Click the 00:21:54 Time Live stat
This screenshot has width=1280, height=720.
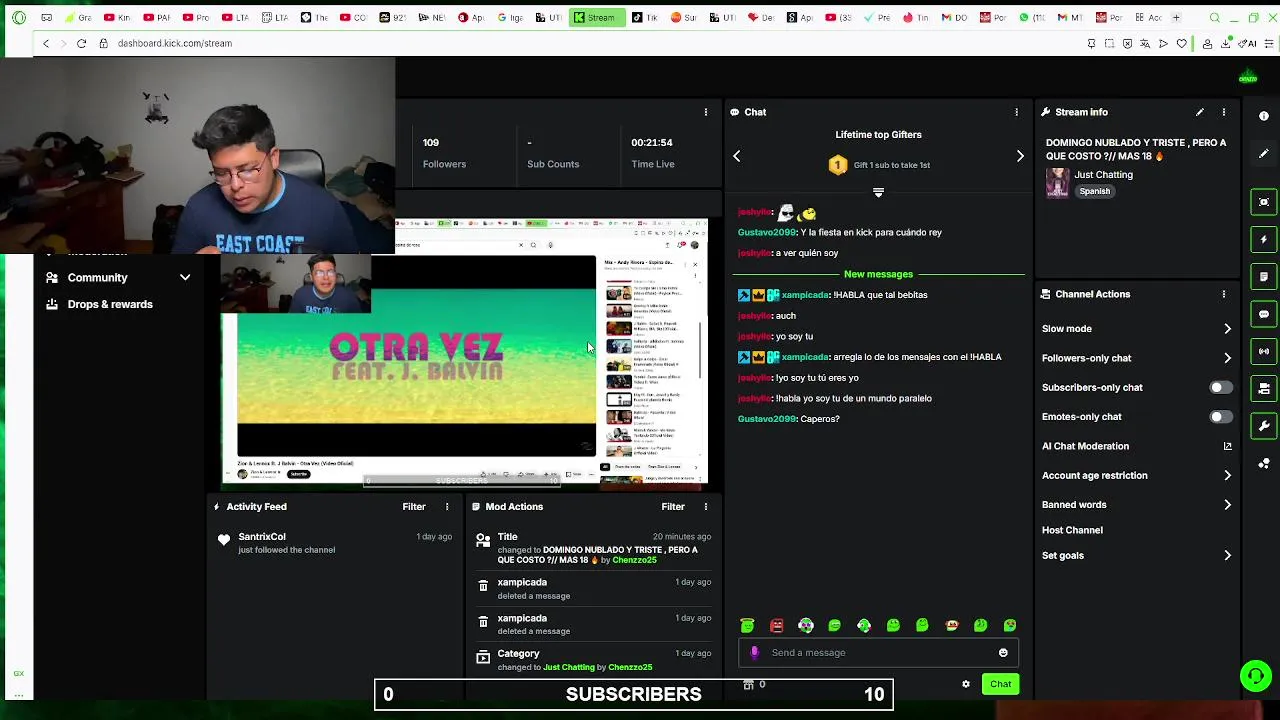point(652,153)
